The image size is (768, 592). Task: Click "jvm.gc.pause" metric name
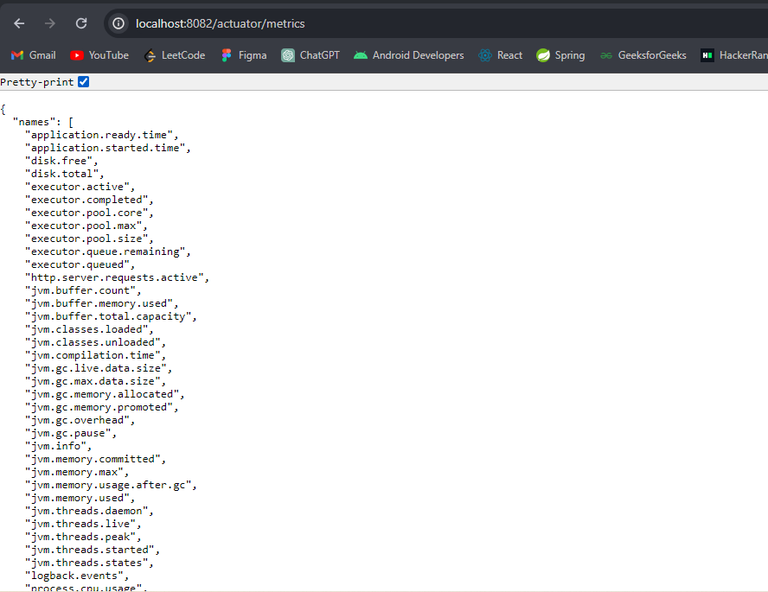coord(68,433)
